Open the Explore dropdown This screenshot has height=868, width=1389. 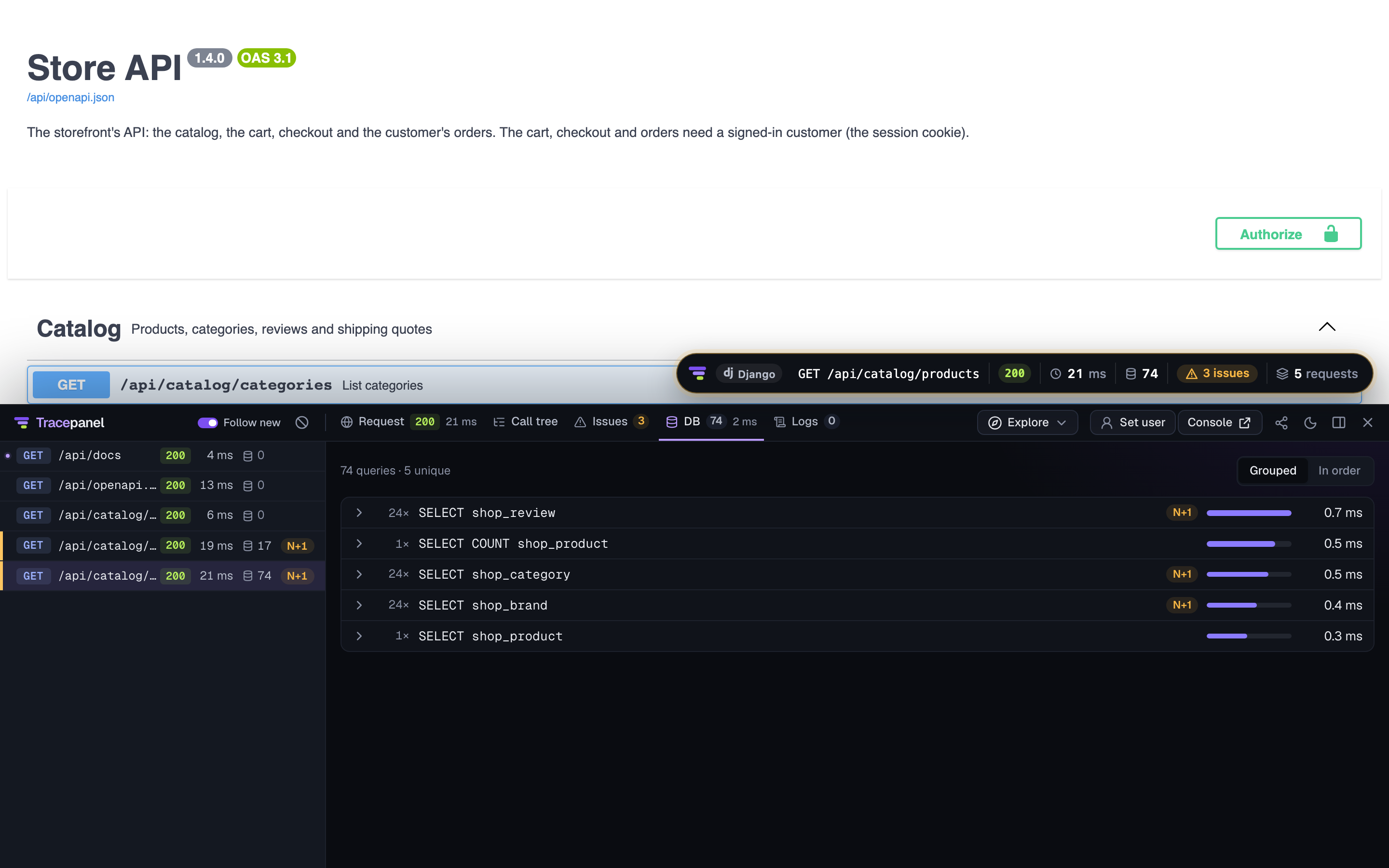pyautogui.click(x=1027, y=422)
